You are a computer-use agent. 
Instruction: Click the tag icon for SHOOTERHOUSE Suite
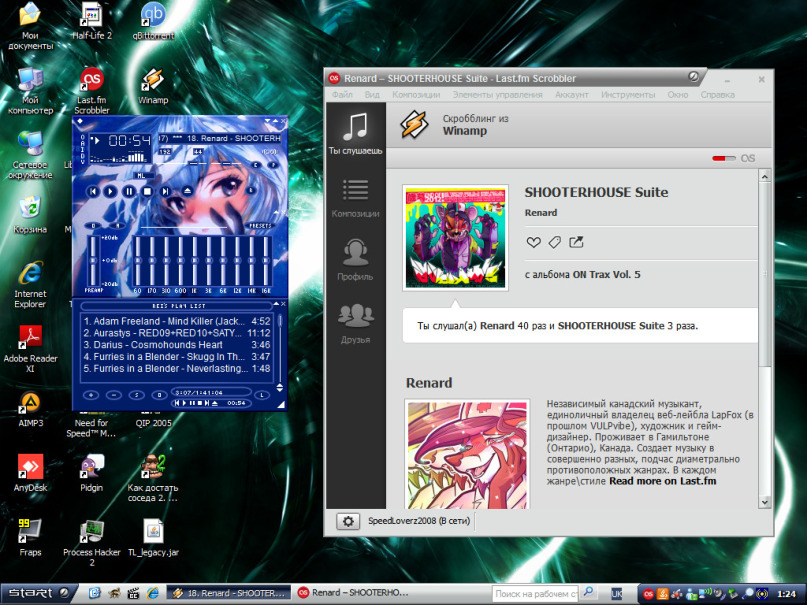(x=554, y=242)
